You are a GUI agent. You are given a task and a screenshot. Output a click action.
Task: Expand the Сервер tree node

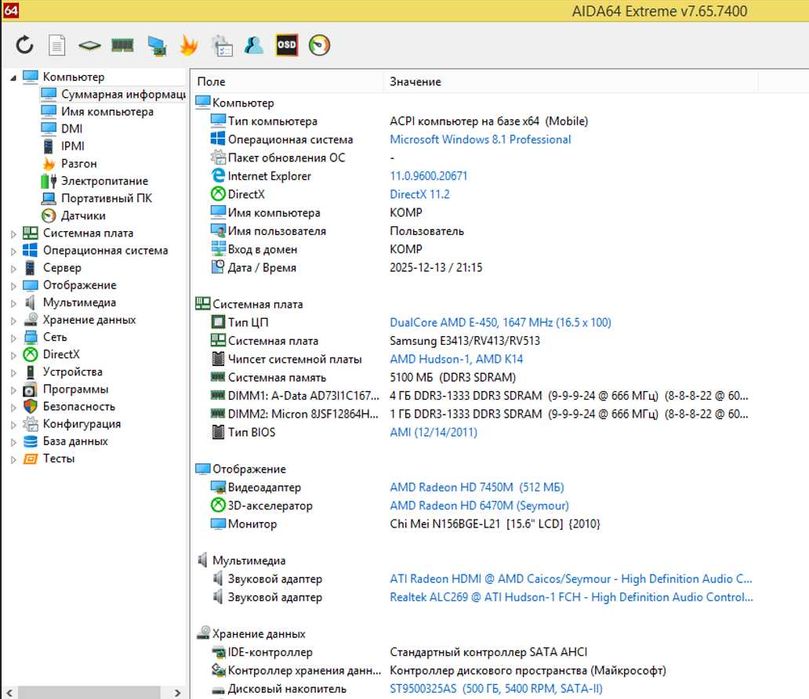[x=13, y=268]
